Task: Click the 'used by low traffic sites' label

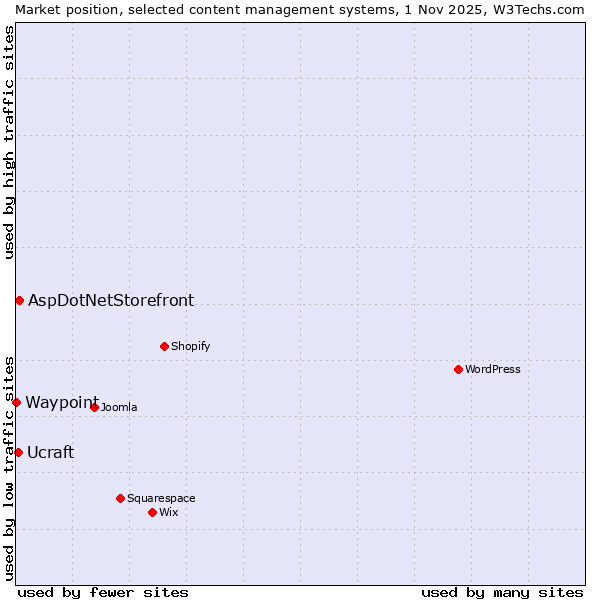Action: click(x=9, y=467)
